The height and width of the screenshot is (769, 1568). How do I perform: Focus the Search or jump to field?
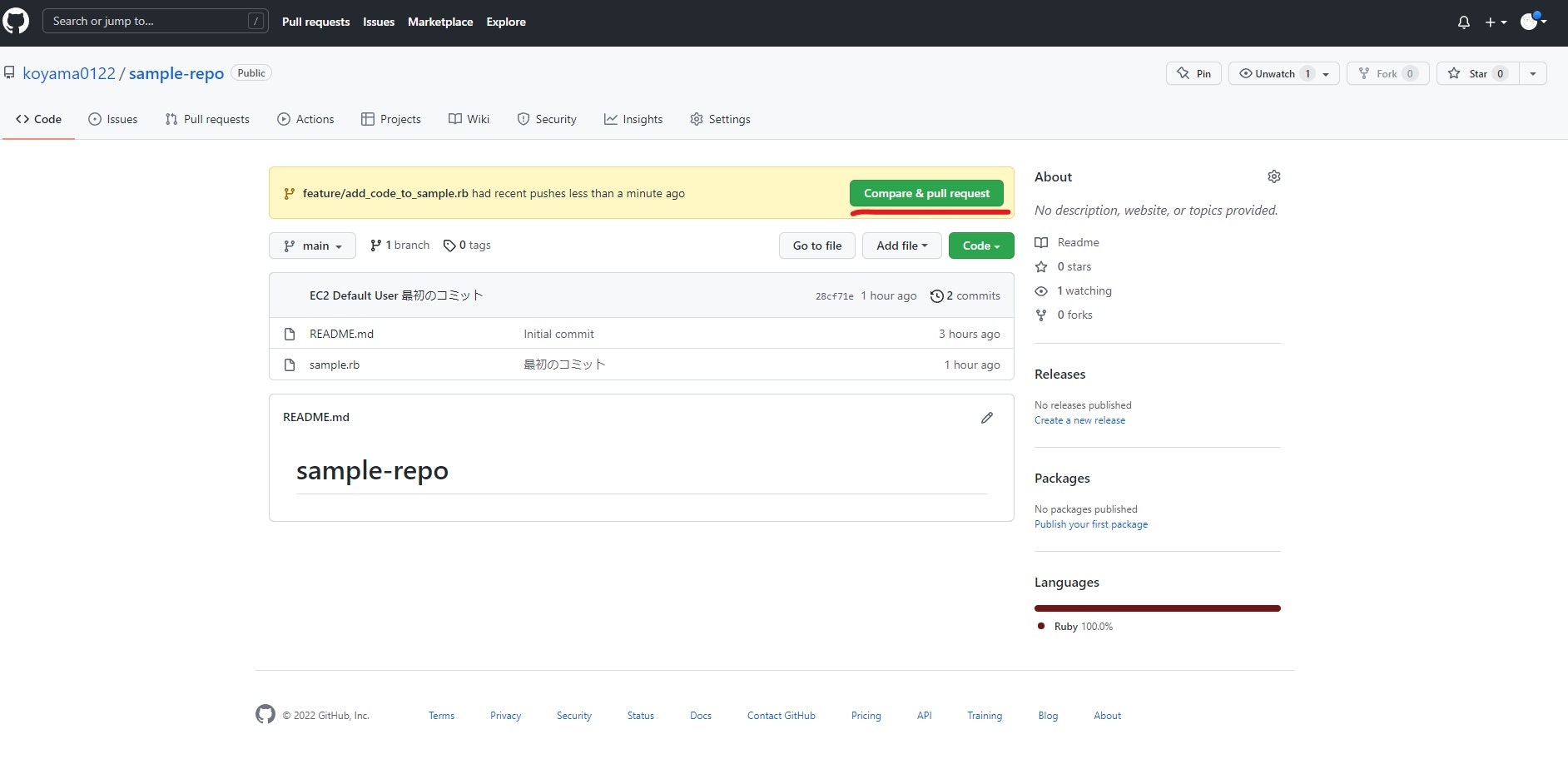click(x=156, y=21)
